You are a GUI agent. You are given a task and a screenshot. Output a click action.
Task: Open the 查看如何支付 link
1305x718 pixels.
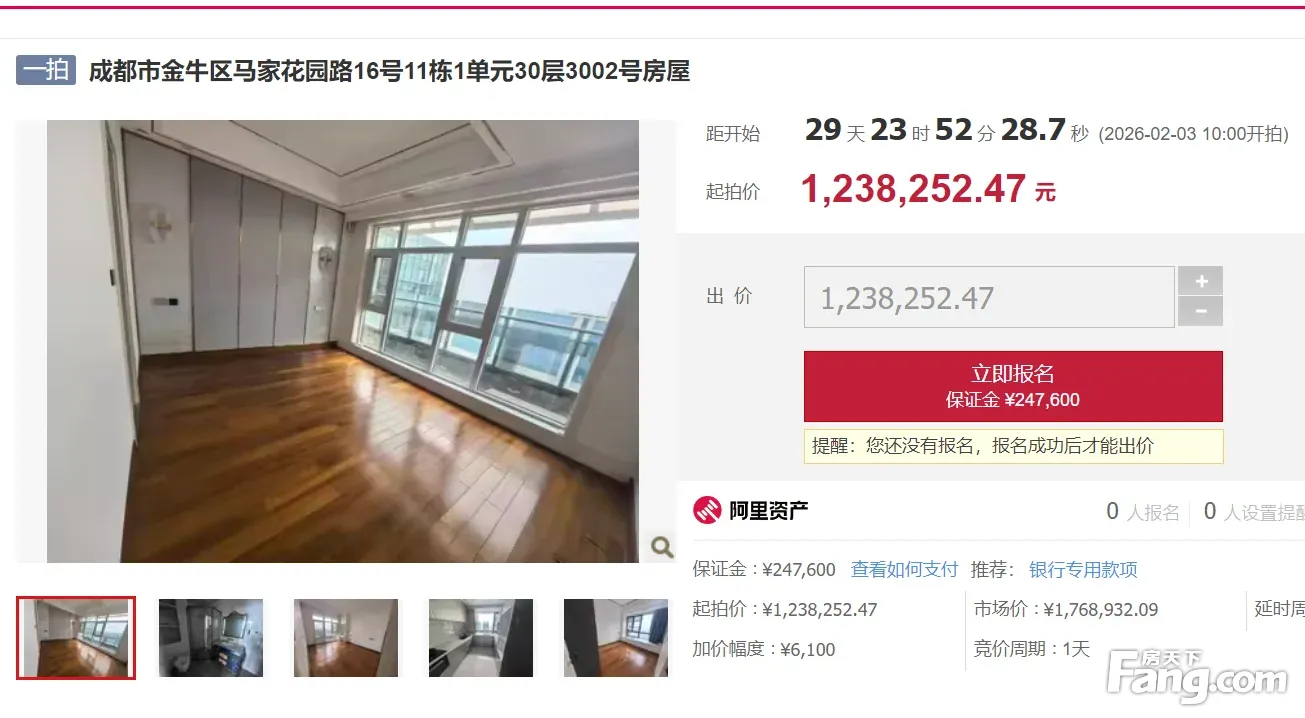(904, 569)
